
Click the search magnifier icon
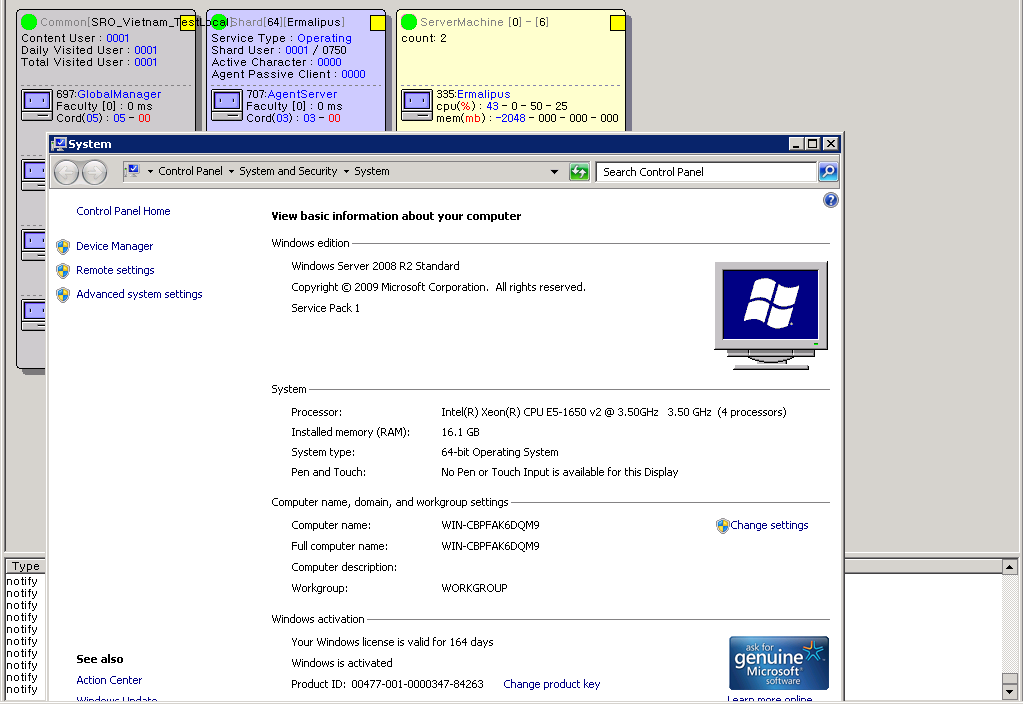click(x=828, y=172)
